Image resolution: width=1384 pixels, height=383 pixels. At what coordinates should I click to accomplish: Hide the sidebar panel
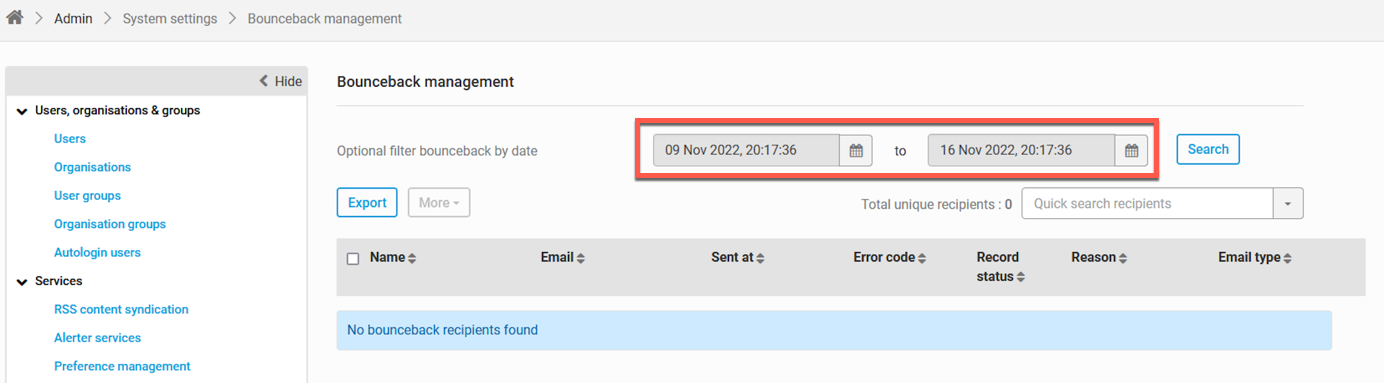tap(280, 81)
